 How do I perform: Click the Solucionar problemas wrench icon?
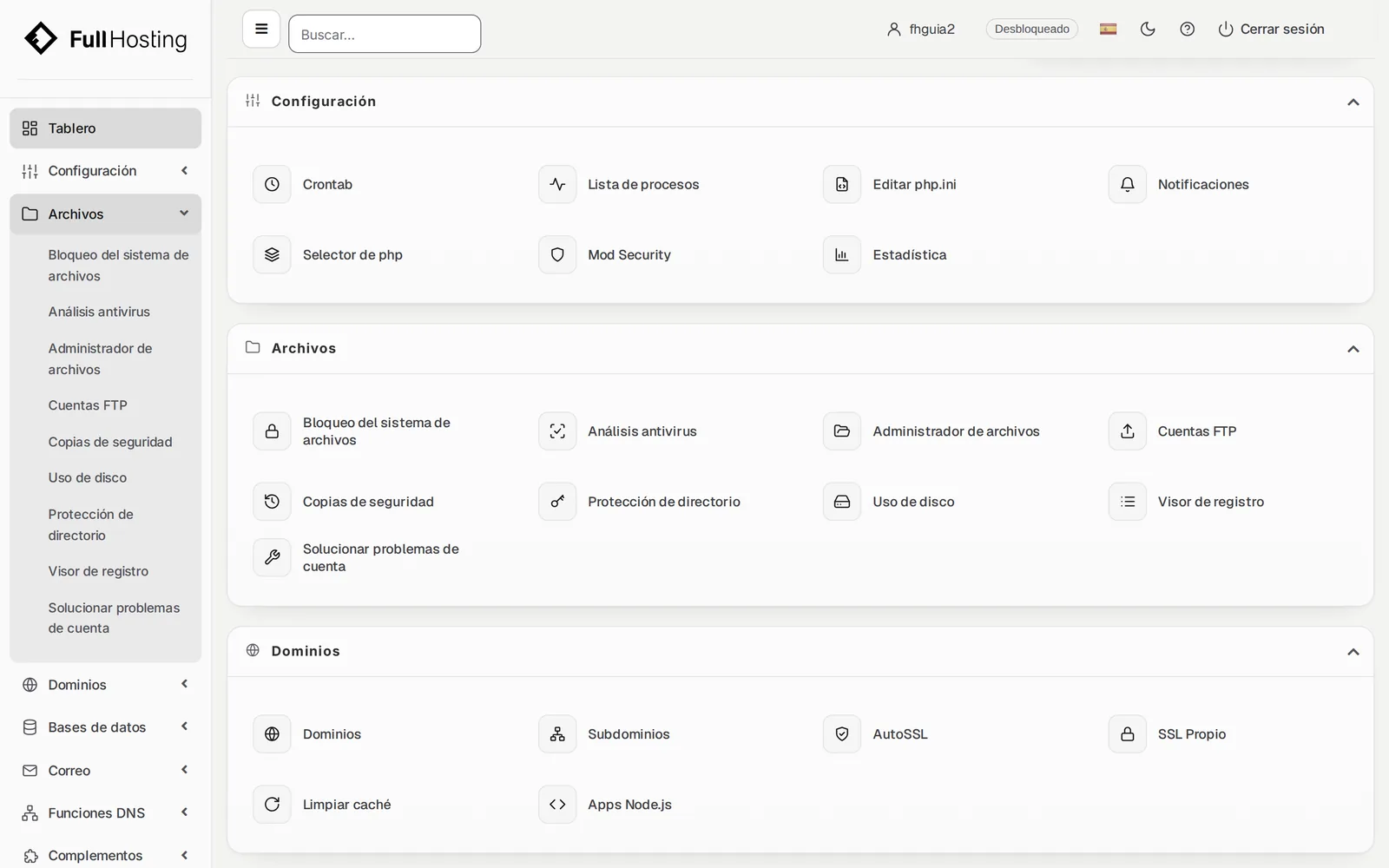[x=272, y=557]
